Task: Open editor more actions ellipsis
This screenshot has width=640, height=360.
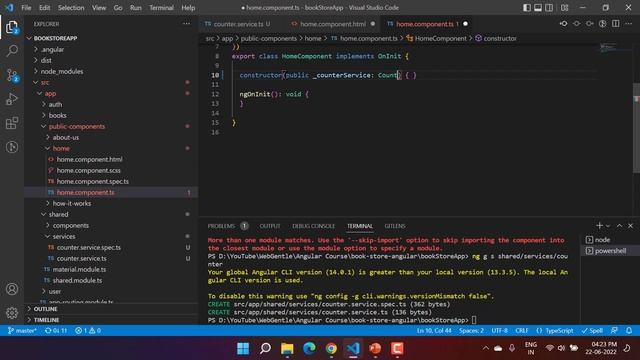Action: (629, 24)
